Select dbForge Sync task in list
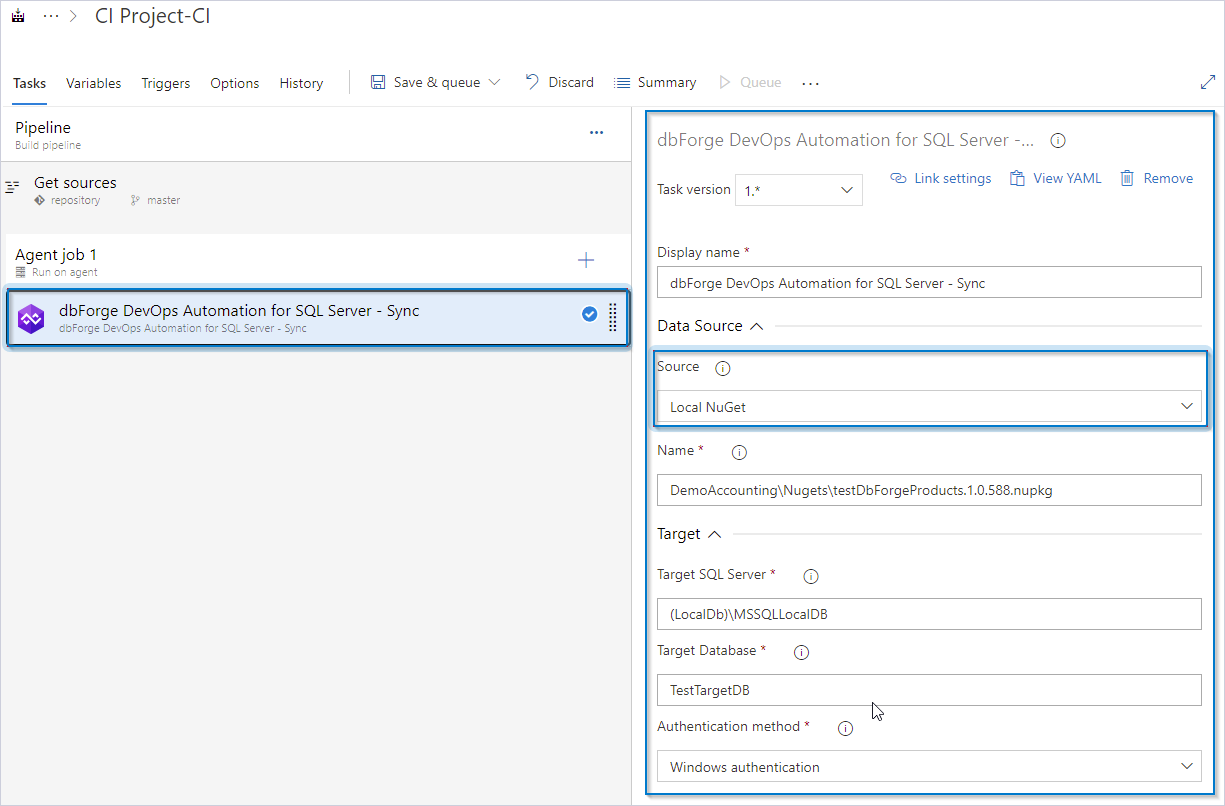Image resolution: width=1225 pixels, height=806 pixels. coord(318,318)
